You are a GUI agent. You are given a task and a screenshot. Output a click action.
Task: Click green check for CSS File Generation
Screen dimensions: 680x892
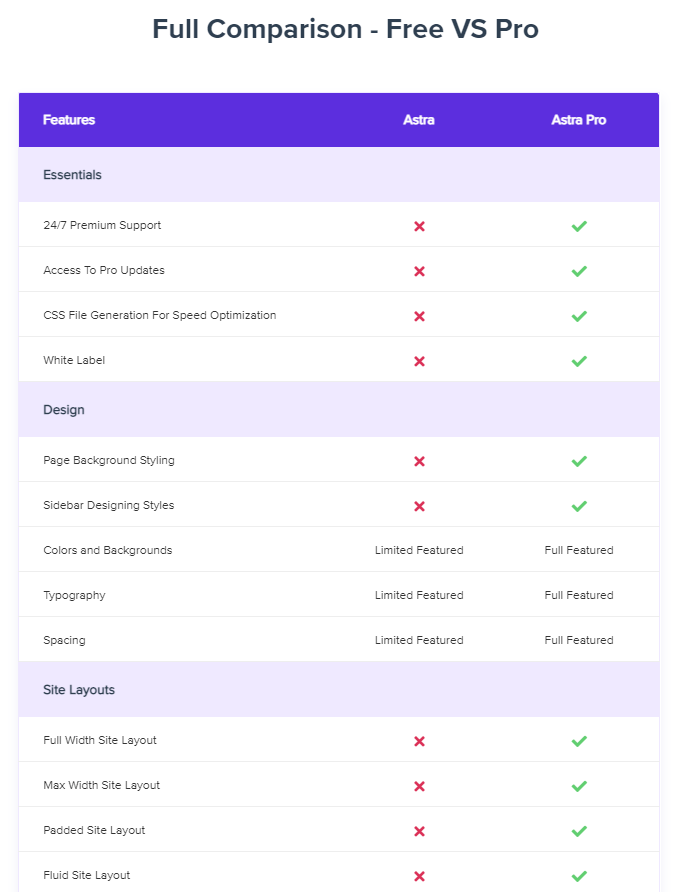pos(579,316)
